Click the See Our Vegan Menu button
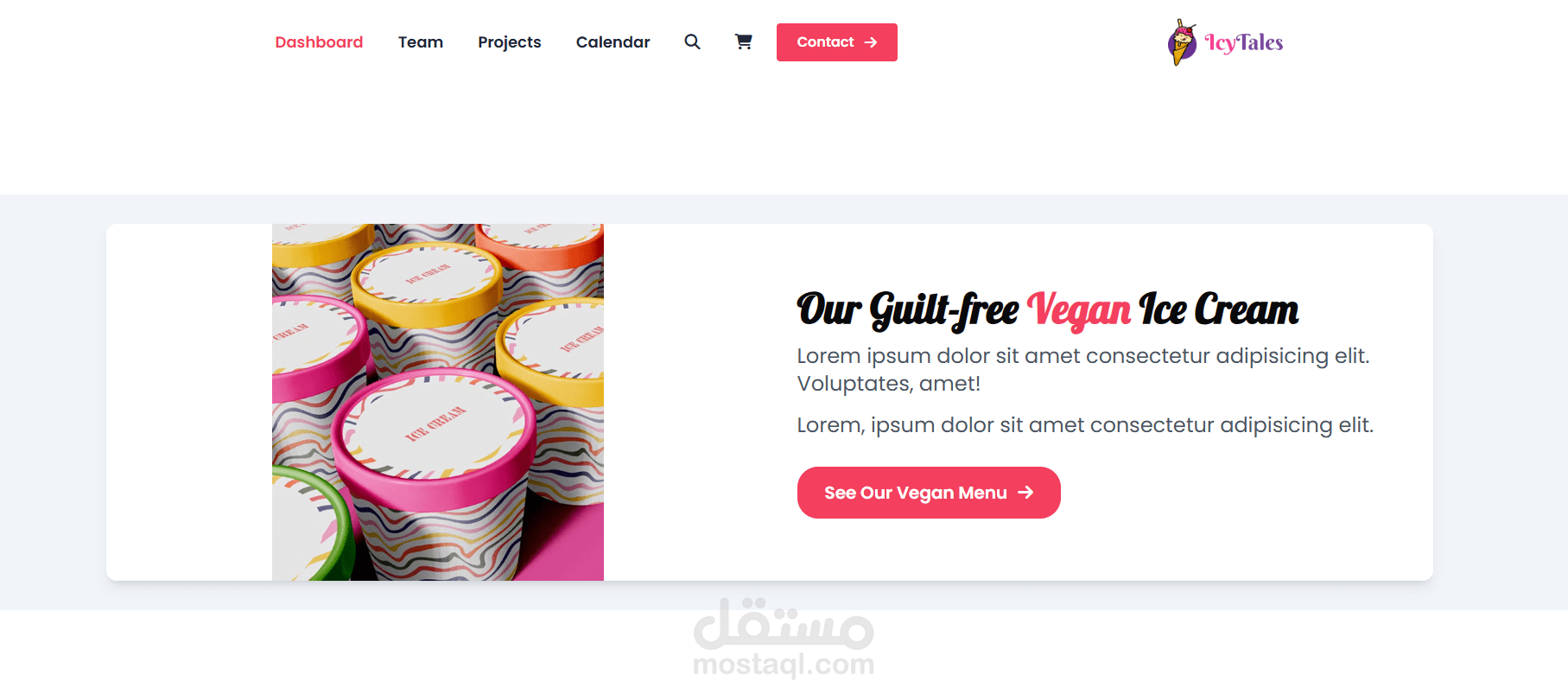Screen dimensions: 1568x694 (929, 493)
